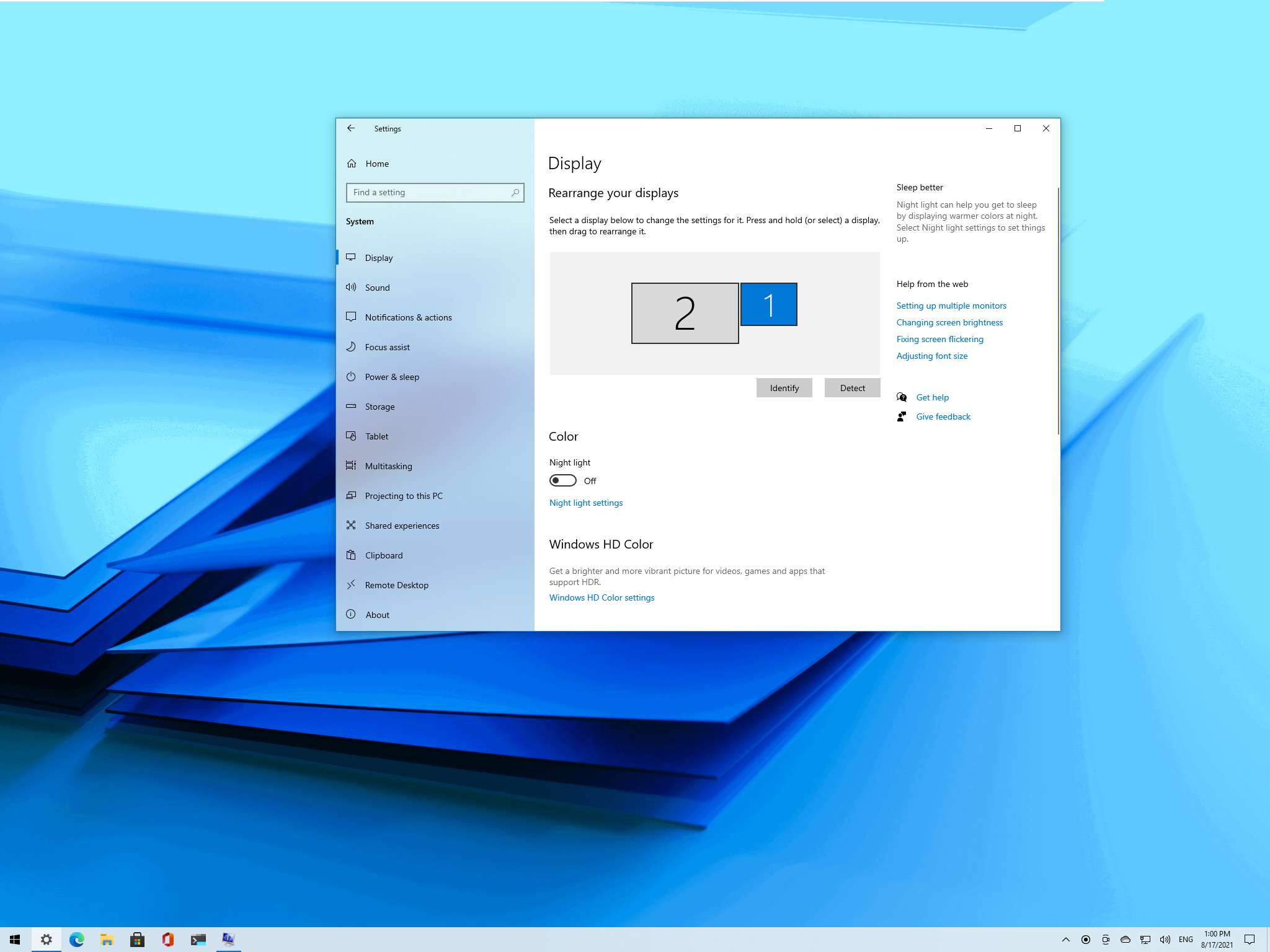
Task: Open the Remote Desktop settings icon
Action: pyautogui.click(x=352, y=584)
